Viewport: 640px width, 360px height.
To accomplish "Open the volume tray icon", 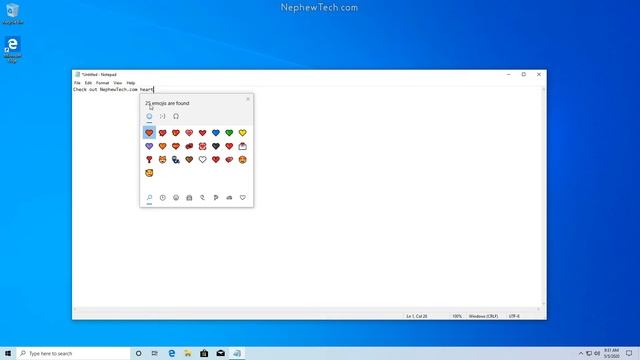I will pyautogui.click(x=597, y=353).
